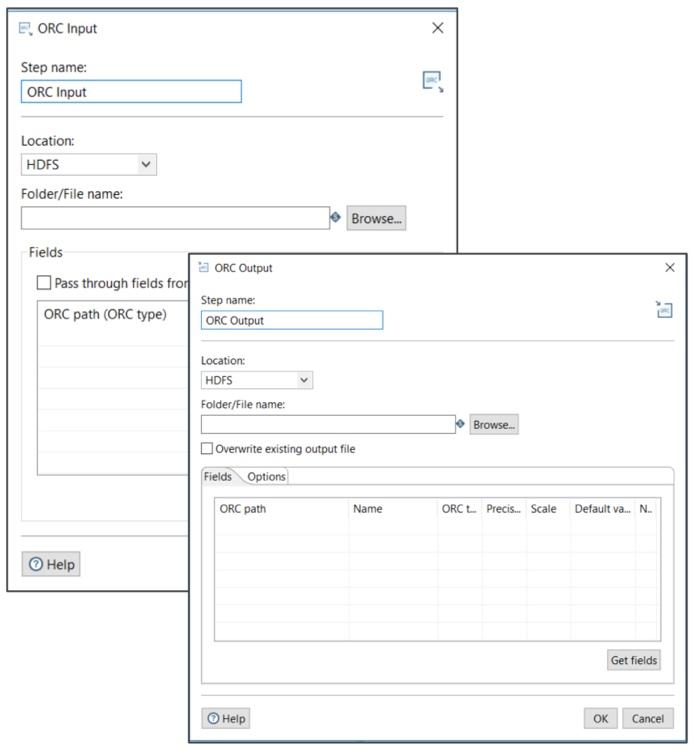The width and height of the screenshot is (693, 749).
Task: Click the ORC Output step name field
Action: point(292,320)
